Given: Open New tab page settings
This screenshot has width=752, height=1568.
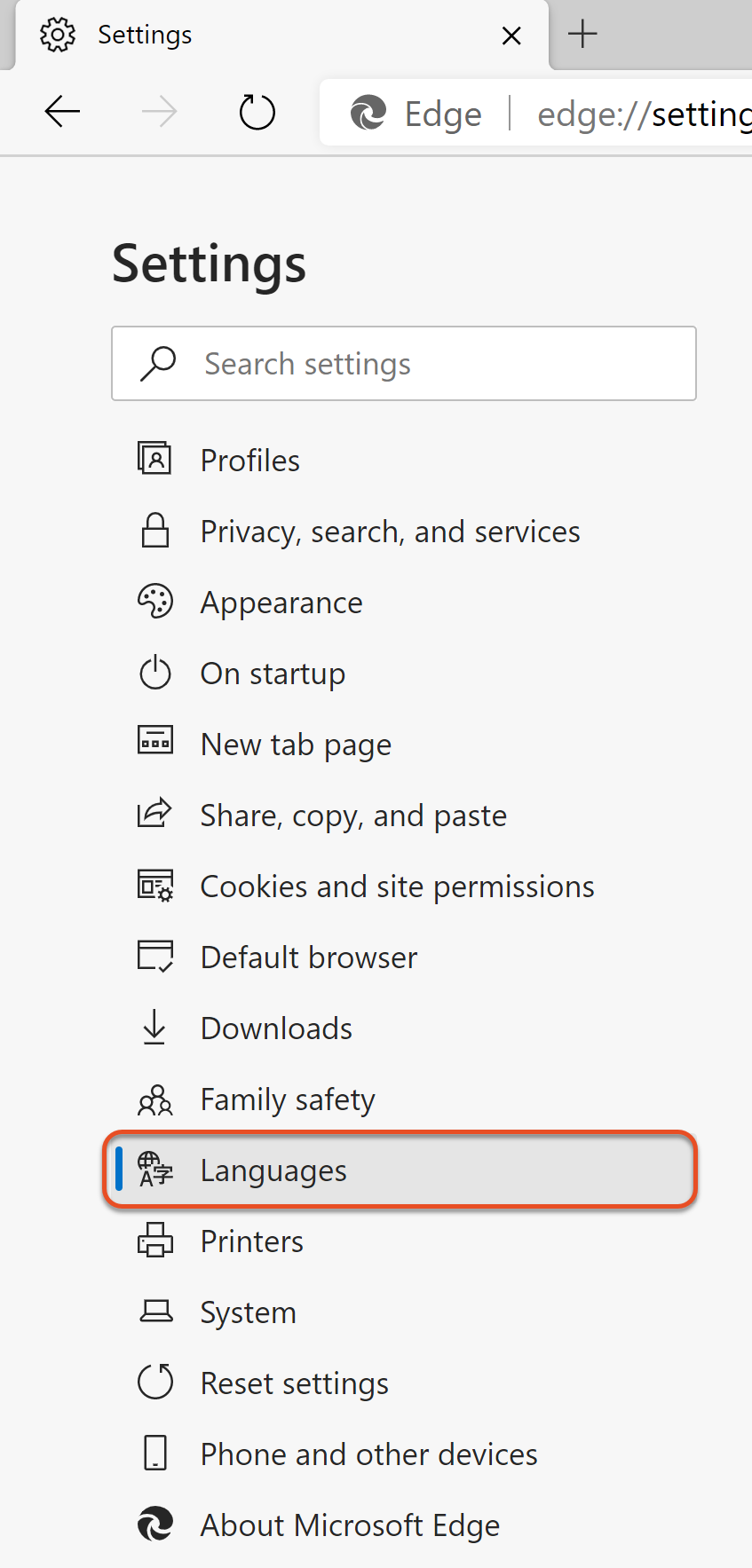Looking at the screenshot, I should 296,745.
